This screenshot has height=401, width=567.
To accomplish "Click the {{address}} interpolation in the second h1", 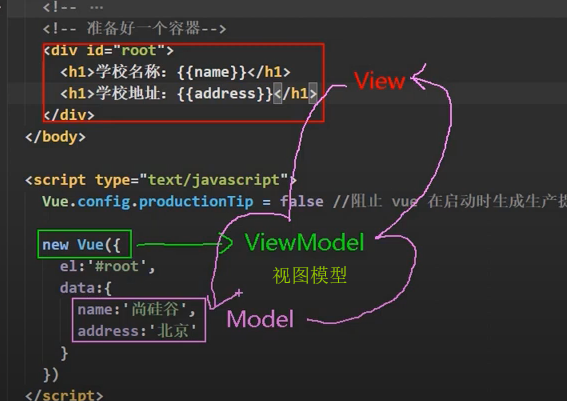I will coord(225,94).
